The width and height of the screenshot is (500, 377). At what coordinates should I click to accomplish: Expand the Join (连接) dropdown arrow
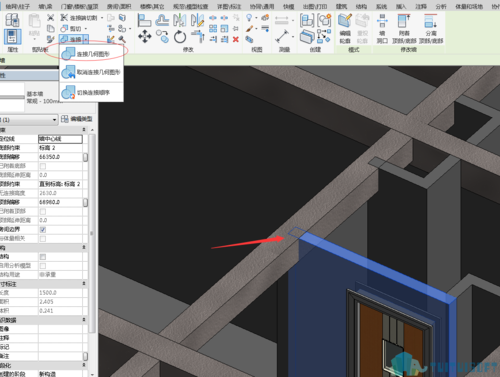(x=86, y=39)
